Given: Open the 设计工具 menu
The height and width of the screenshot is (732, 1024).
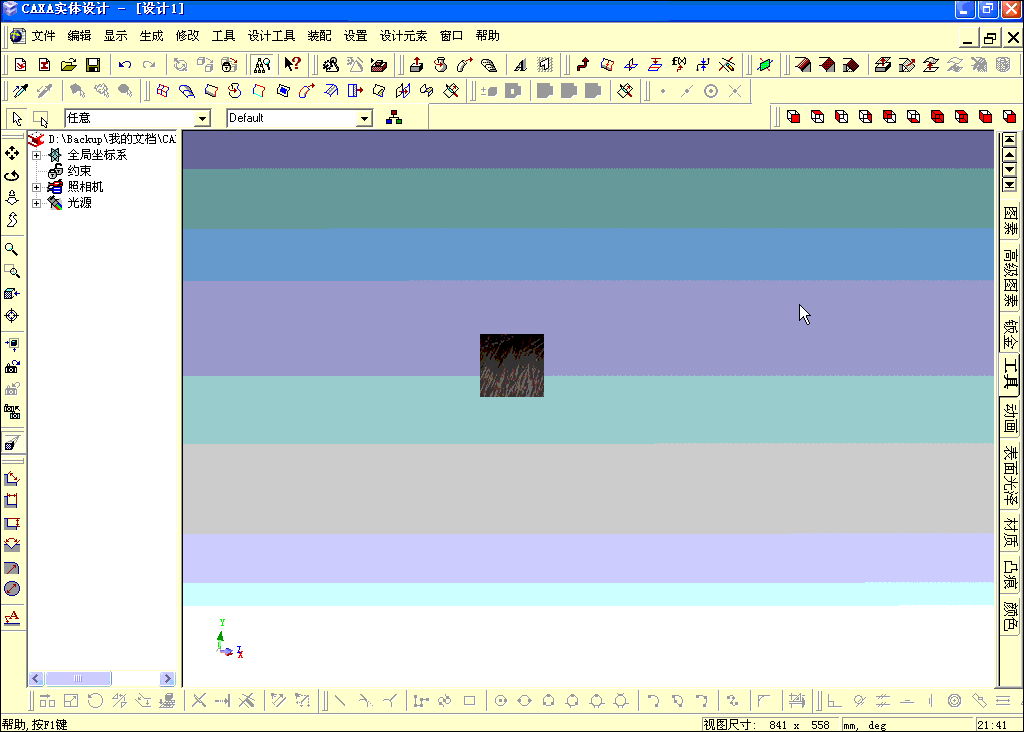Looking at the screenshot, I should coord(271,36).
